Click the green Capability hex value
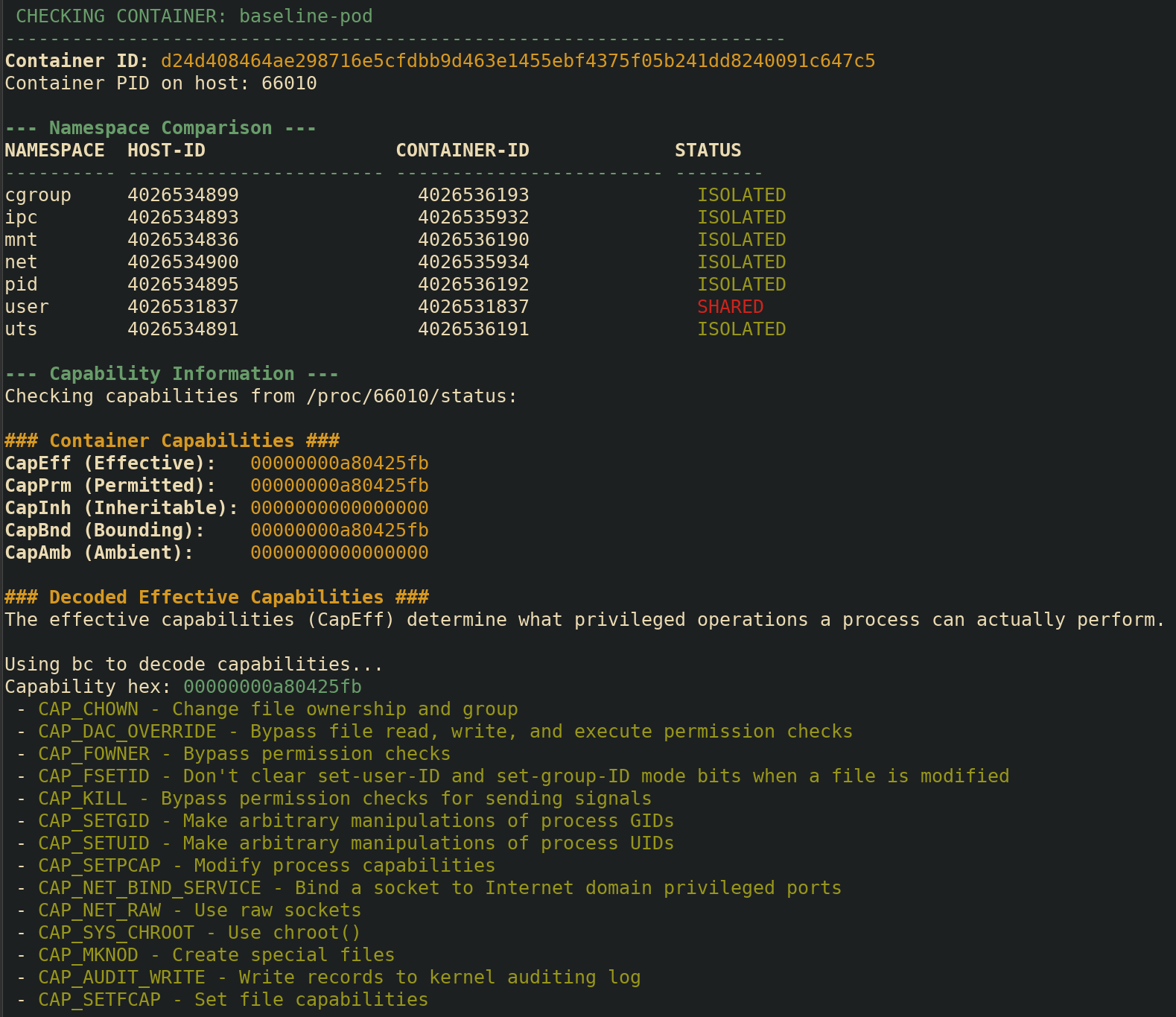This screenshot has width=1176, height=1017. (272, 687)
